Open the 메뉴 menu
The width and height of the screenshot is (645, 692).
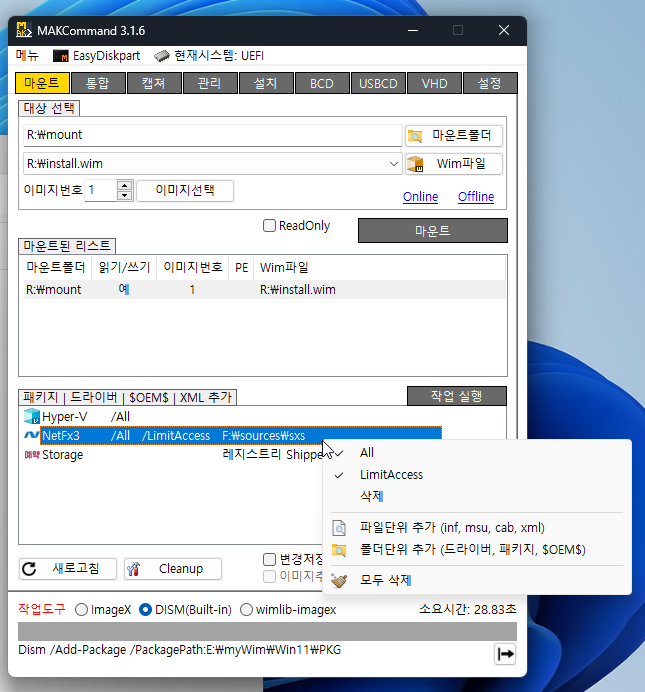[x=27, y=56]
